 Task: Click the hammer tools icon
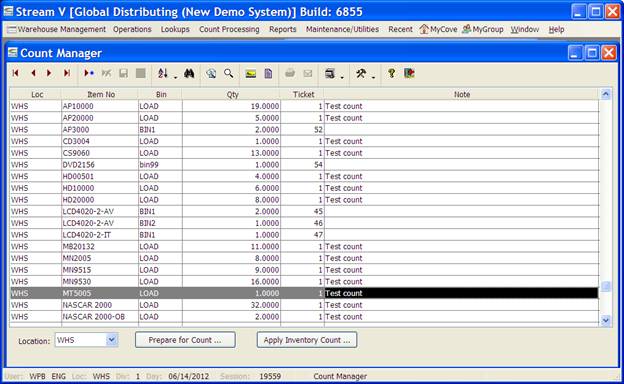pos(361,73)
